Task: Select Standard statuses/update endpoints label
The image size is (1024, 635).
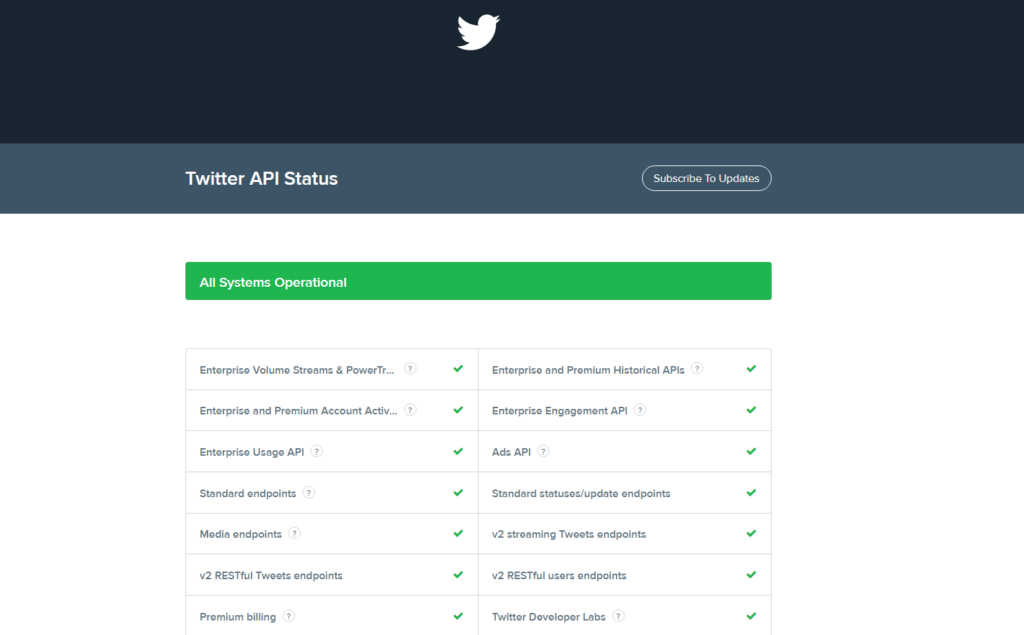Action: 581,493
